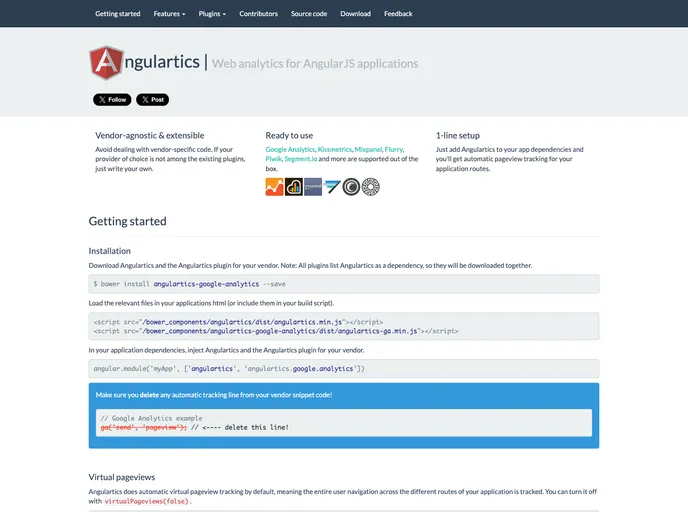Click the Google Analytics orange chart icon
Viewport: 688px width, 512px height.
[x=274, y=187]
